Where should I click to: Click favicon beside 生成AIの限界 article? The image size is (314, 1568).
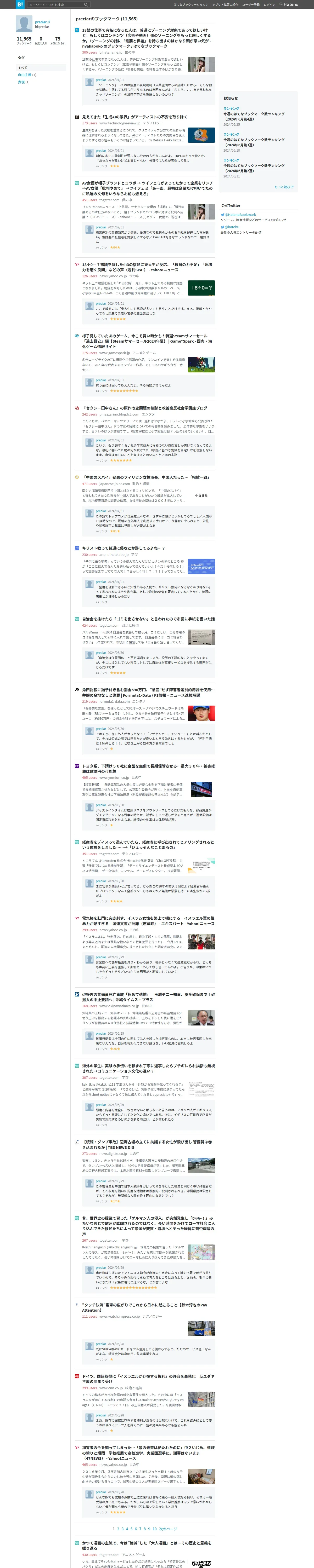[x=77, y=117]
